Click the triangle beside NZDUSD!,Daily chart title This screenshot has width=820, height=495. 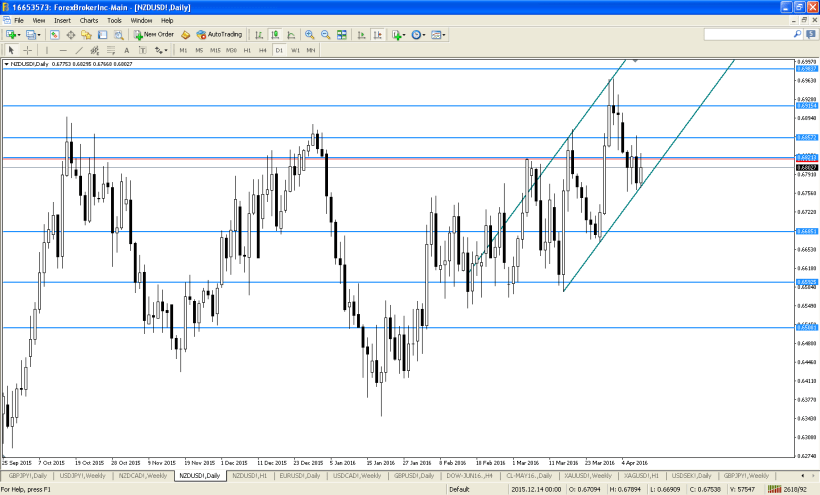point(6,64)
